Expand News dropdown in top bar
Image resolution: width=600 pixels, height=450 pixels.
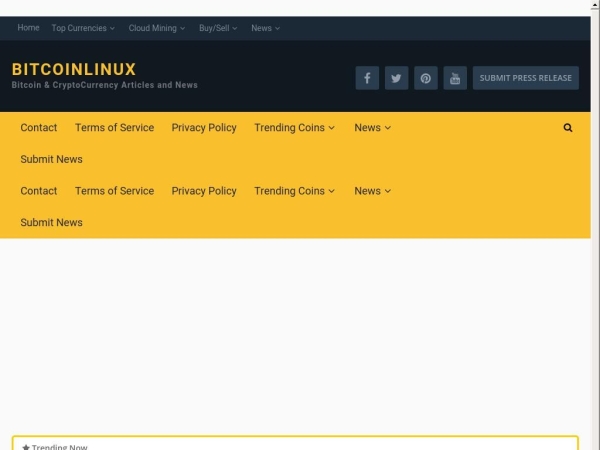click(266, 28)
